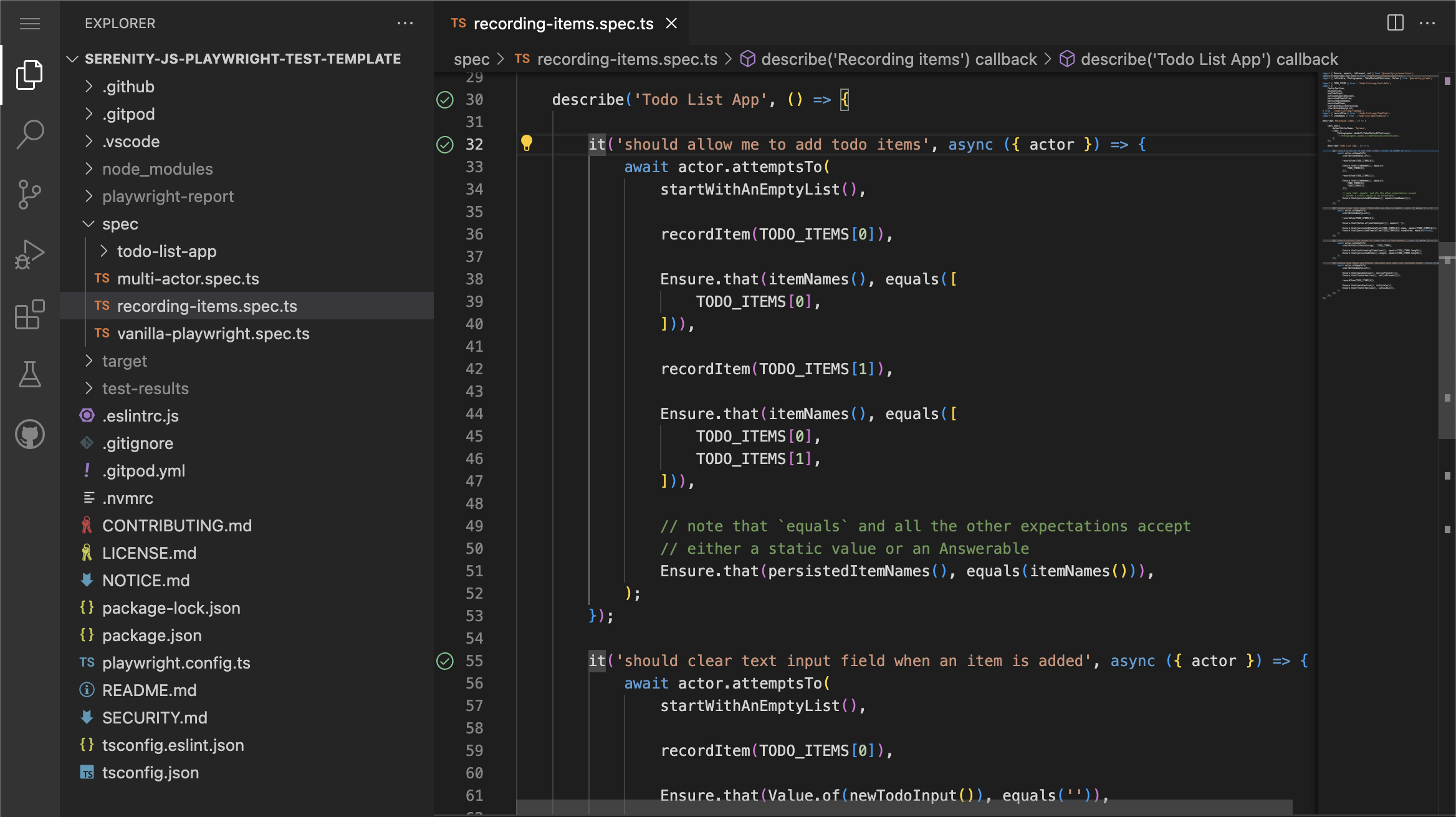Click the passed test checkmark on line 32
1456x817 pixels.
[445, 144]
